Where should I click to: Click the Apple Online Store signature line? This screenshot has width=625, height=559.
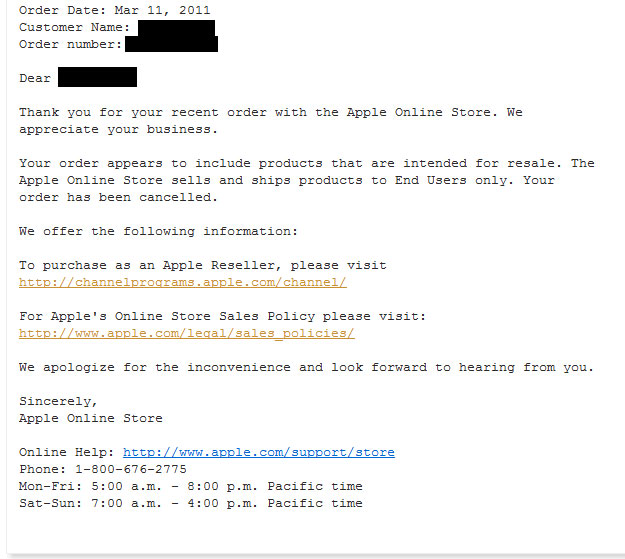(x=90, y=419)
